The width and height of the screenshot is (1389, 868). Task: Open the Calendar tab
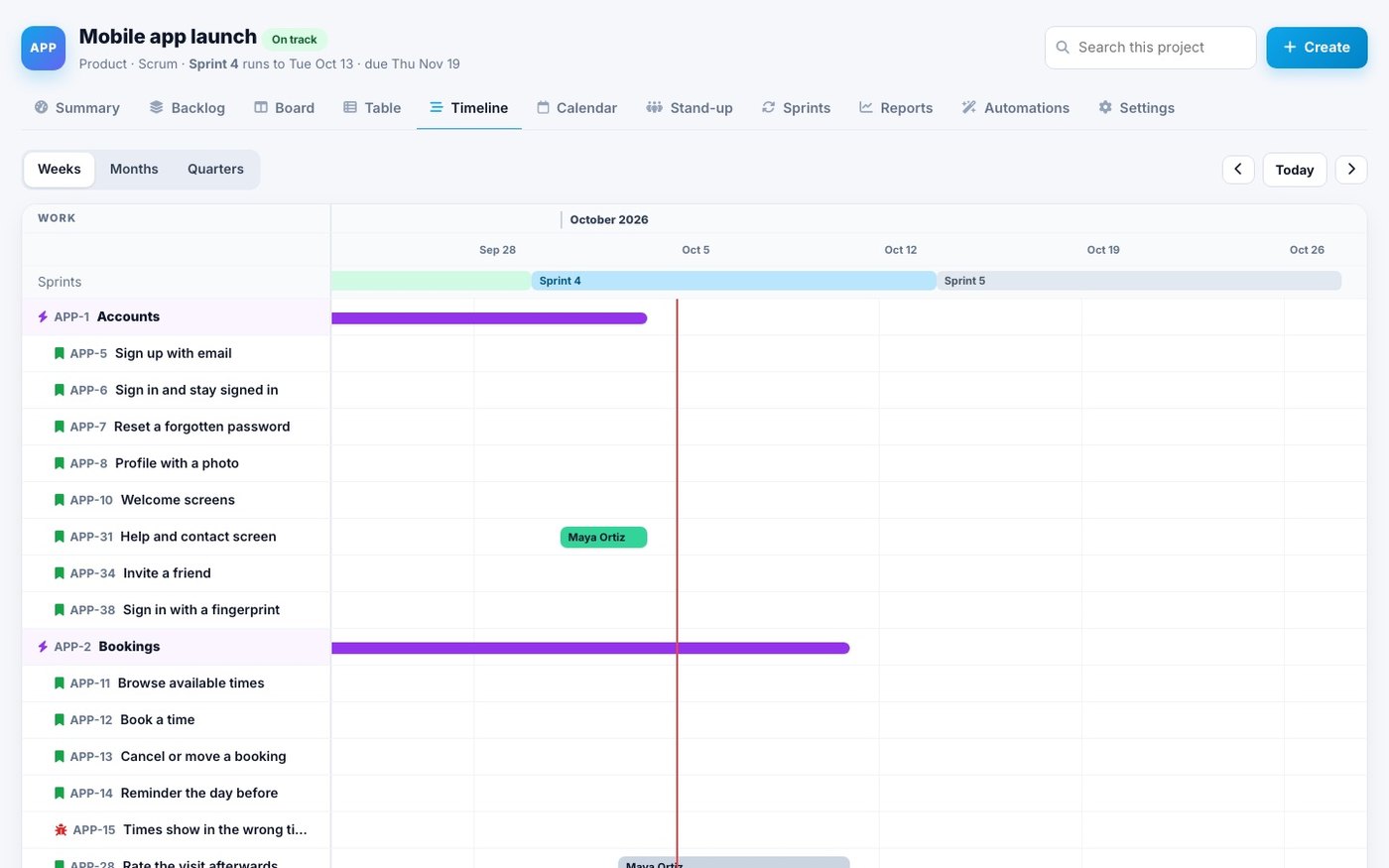coord(577,108)
